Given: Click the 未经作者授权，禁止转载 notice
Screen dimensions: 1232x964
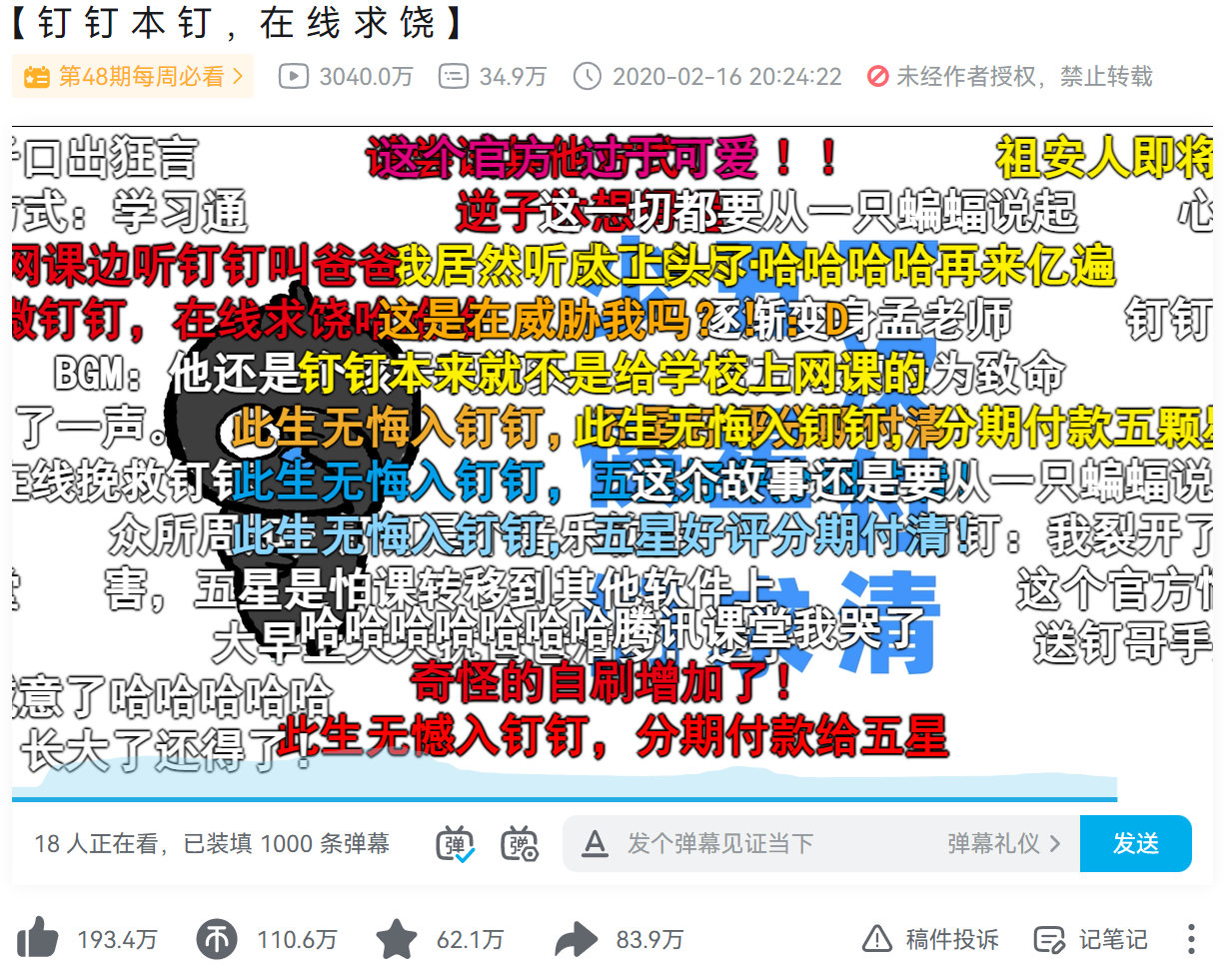Looking at the screenshot, I should tap(1009, 77).
